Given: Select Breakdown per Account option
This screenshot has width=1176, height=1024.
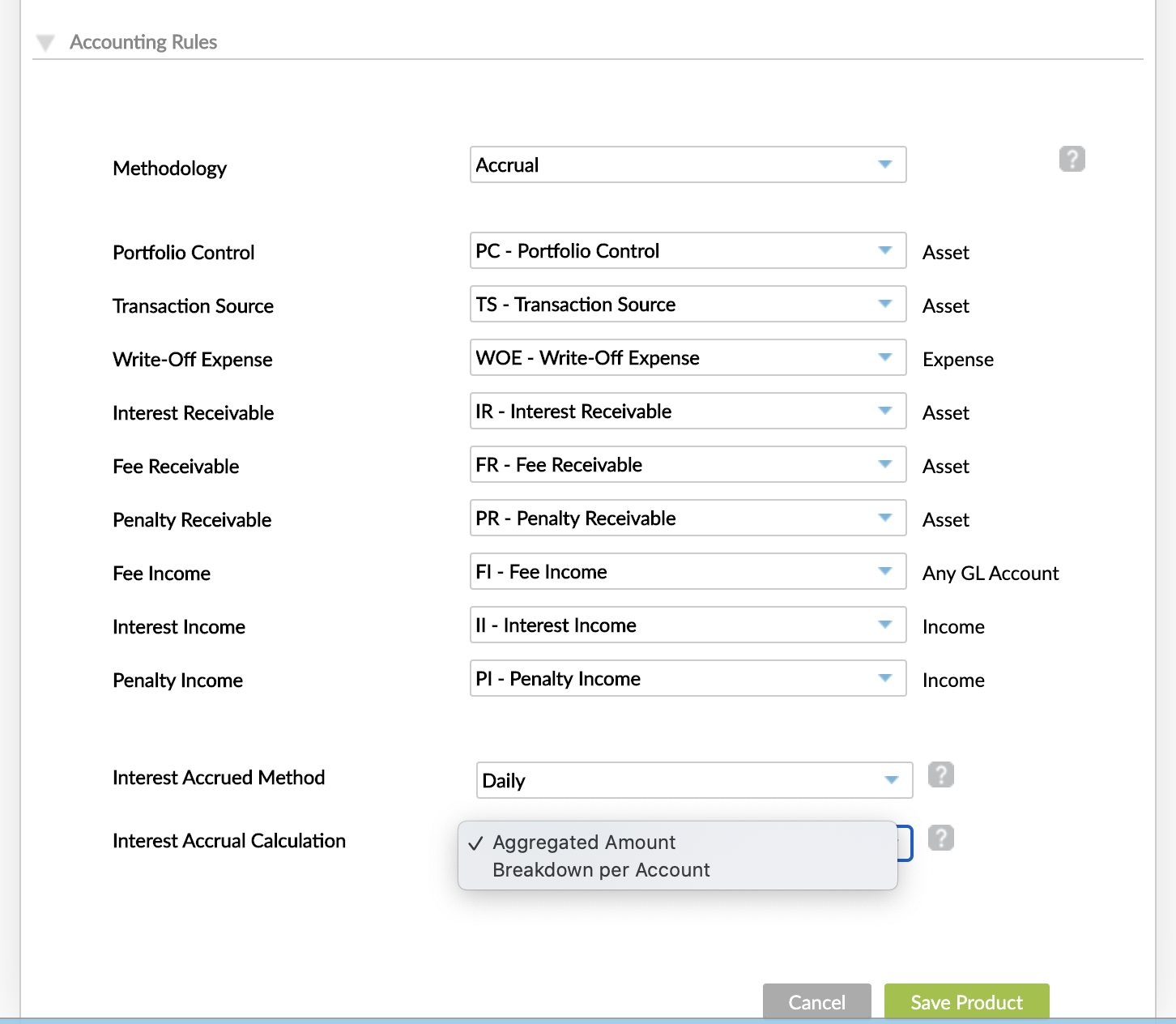Looking at the screenshot, I should pos(602,869).
